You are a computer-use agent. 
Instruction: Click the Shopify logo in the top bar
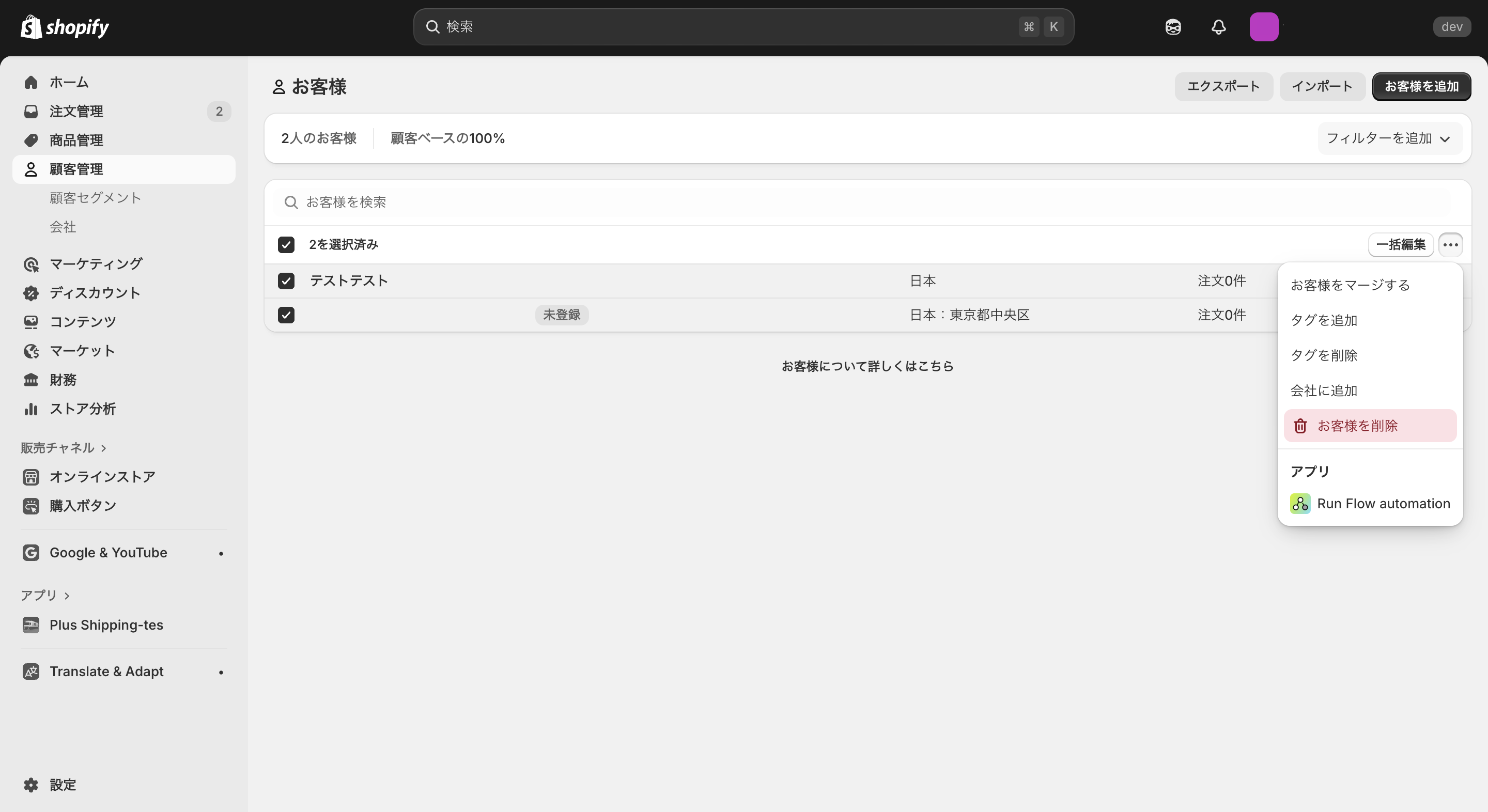65,27
